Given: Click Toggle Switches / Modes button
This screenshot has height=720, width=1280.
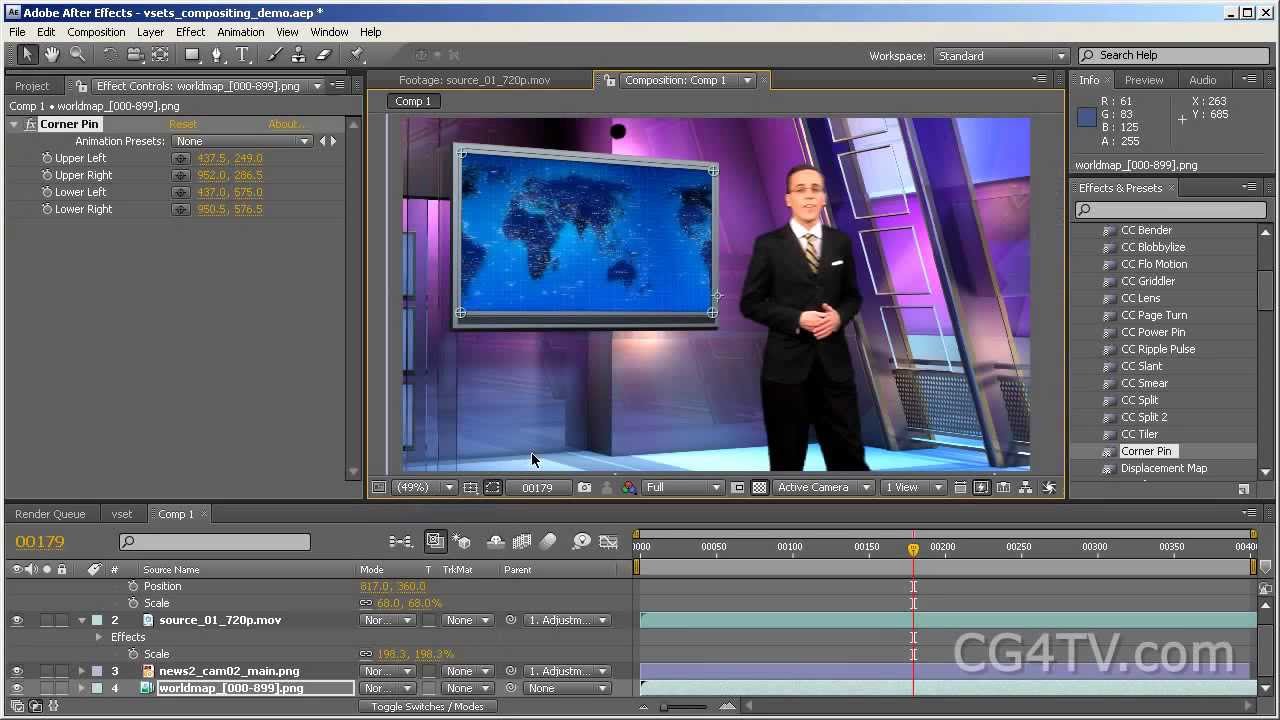Looking at the screenshot, I should pyautogui.click(x=427, y=706).
